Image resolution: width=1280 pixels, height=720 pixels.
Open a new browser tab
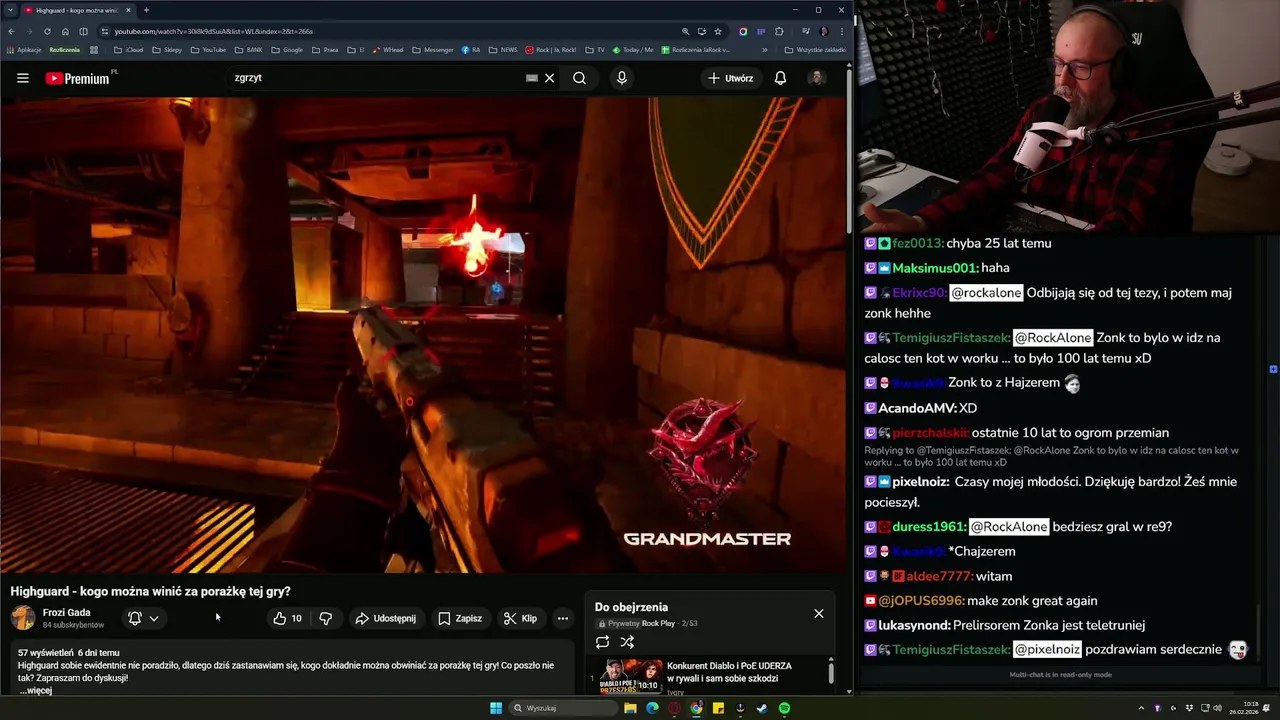[146, 10]
